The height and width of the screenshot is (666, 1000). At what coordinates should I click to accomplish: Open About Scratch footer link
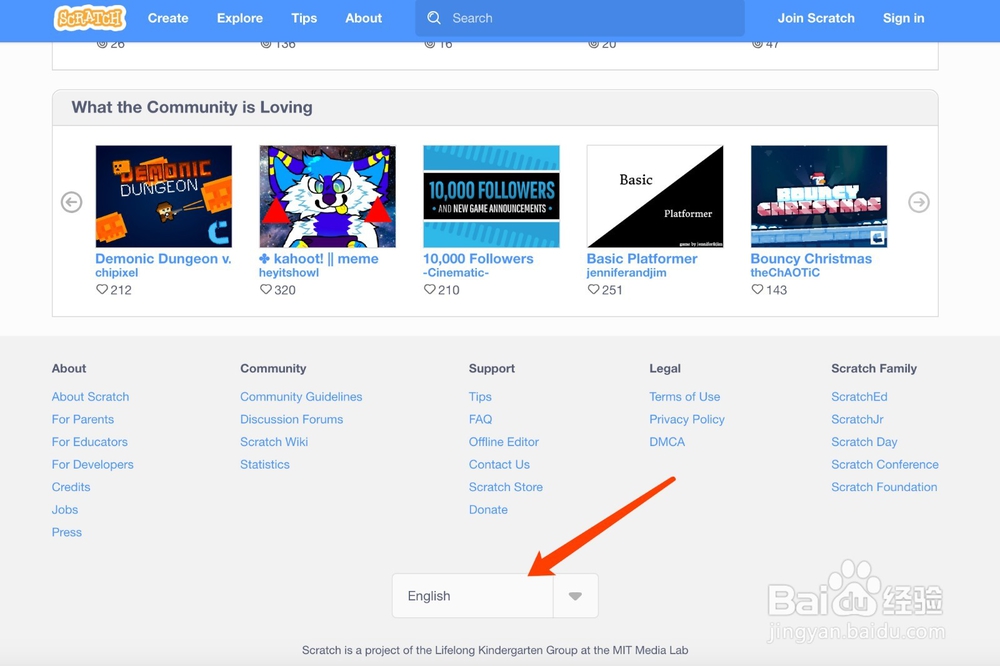click(x=91, y=397)
